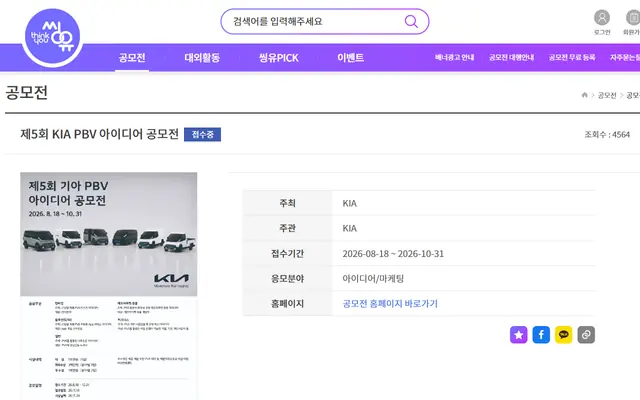Open the 대외활동 menu tab
The height and width of the screenshot is (400, 640).
[x=202, y=58]
